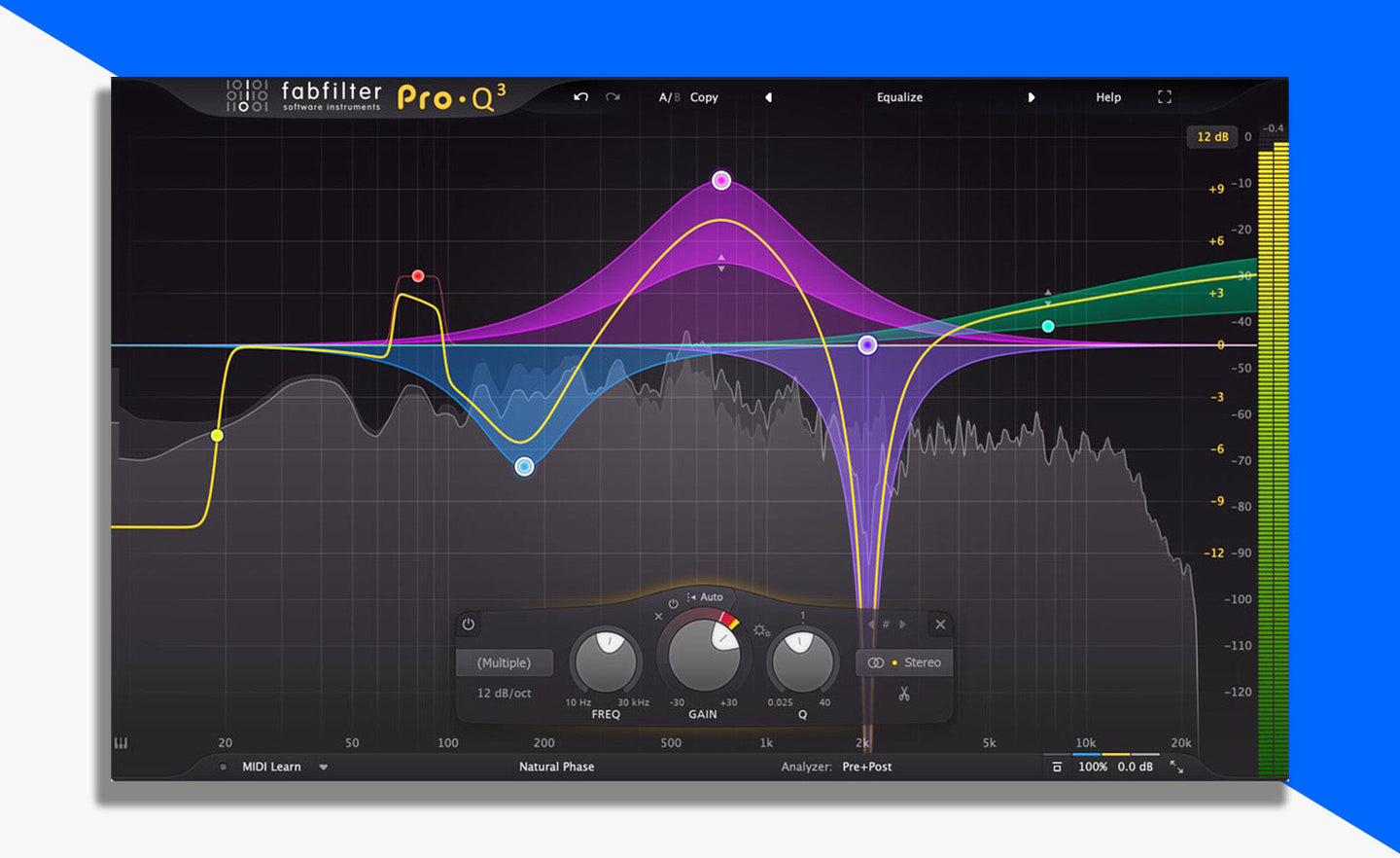Select the magenta bell band node
Viewport: 1400px width, 858px height.
[721, 180]
